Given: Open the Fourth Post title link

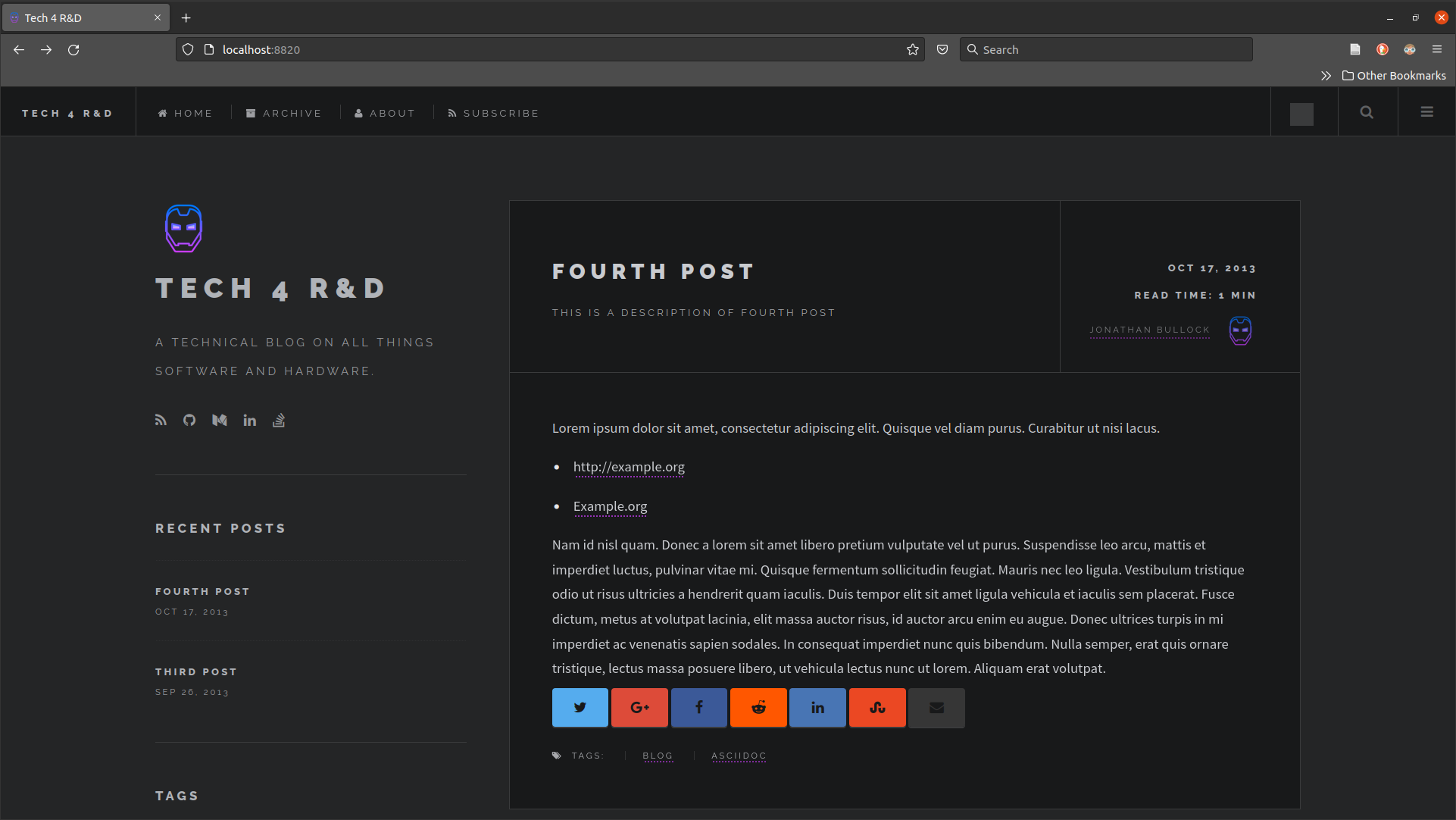Looking at the screenshot, I should (x=653, y=271).
